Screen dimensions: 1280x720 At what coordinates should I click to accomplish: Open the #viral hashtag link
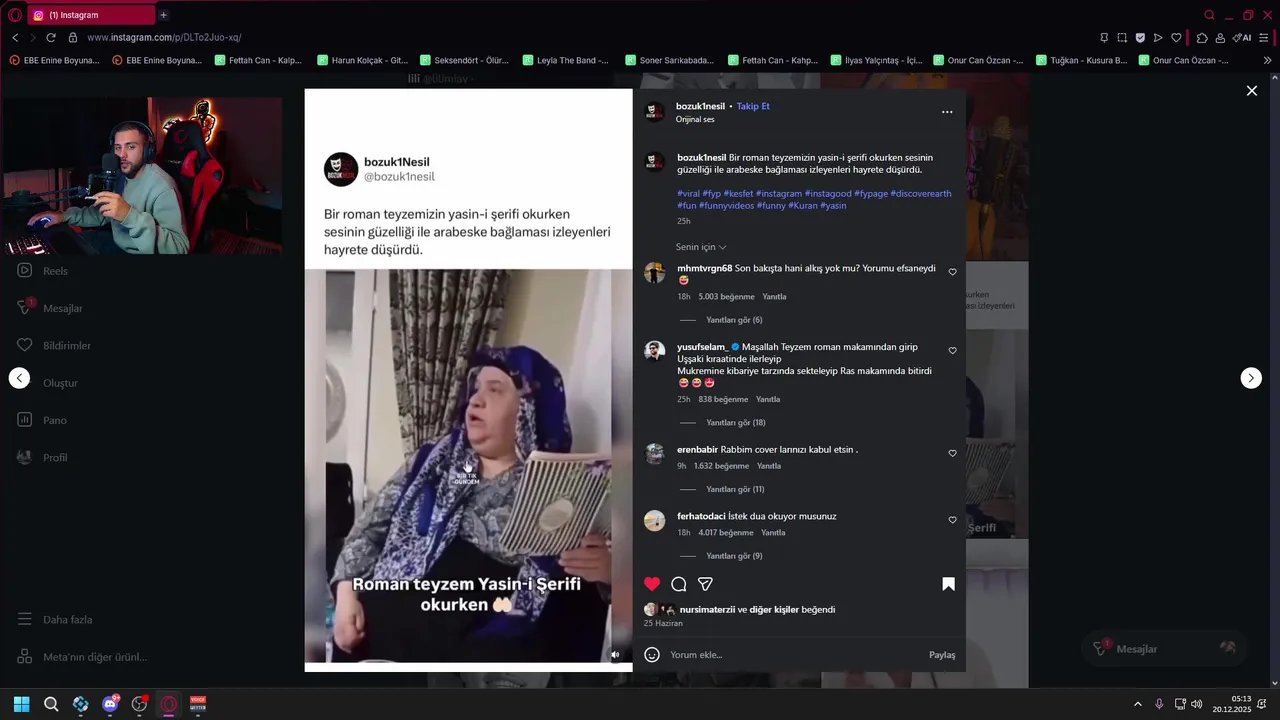pos(688,194)
